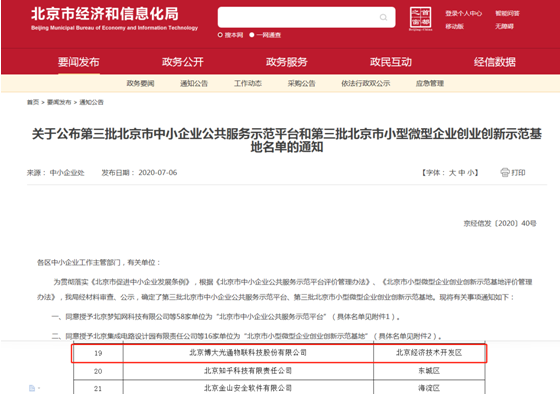Switch to the 应急管理 sub-tab
The width and height of the screenshot is (560, 398).
point(430,83)
